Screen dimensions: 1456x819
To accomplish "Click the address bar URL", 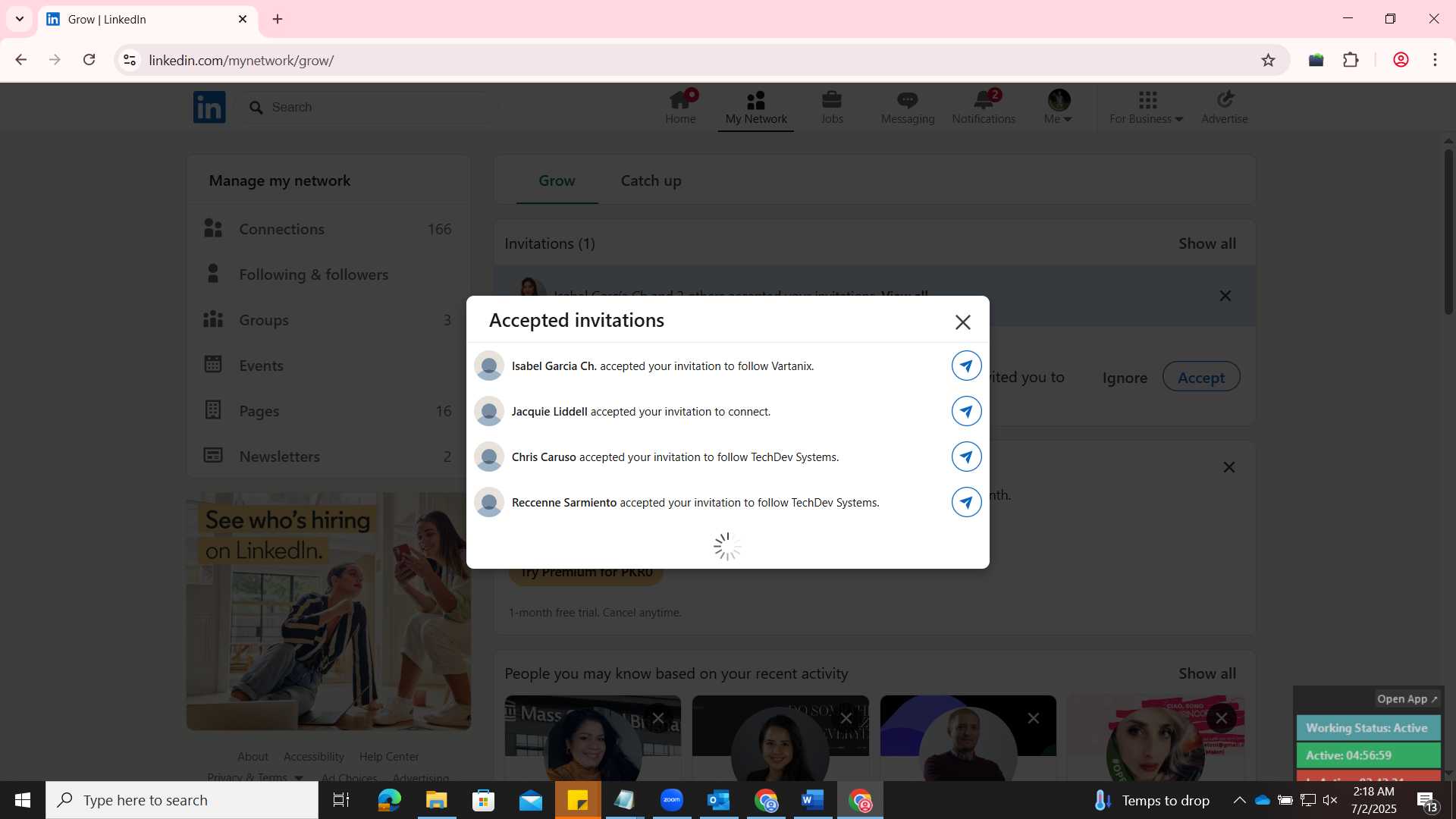I will 241,60.
